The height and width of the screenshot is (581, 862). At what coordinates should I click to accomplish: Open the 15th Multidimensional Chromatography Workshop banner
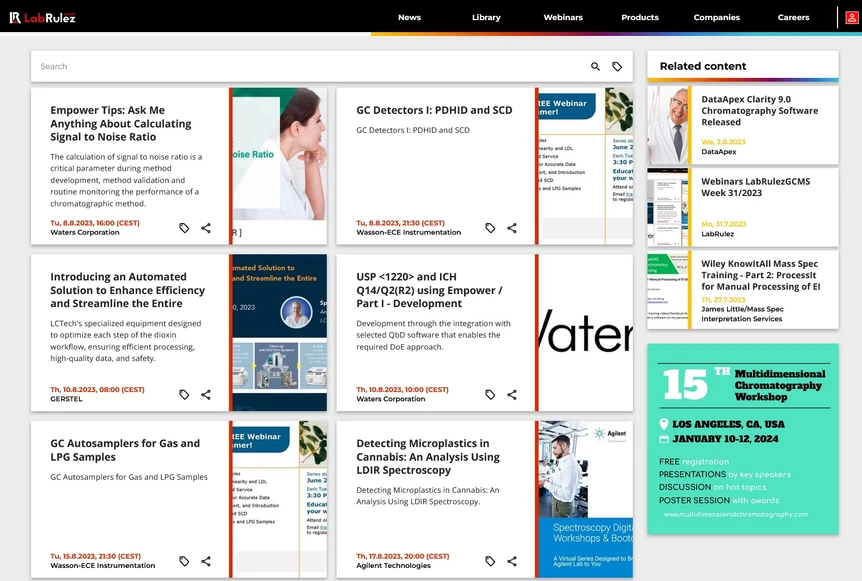pyautogui.click(x=743, y=439)
